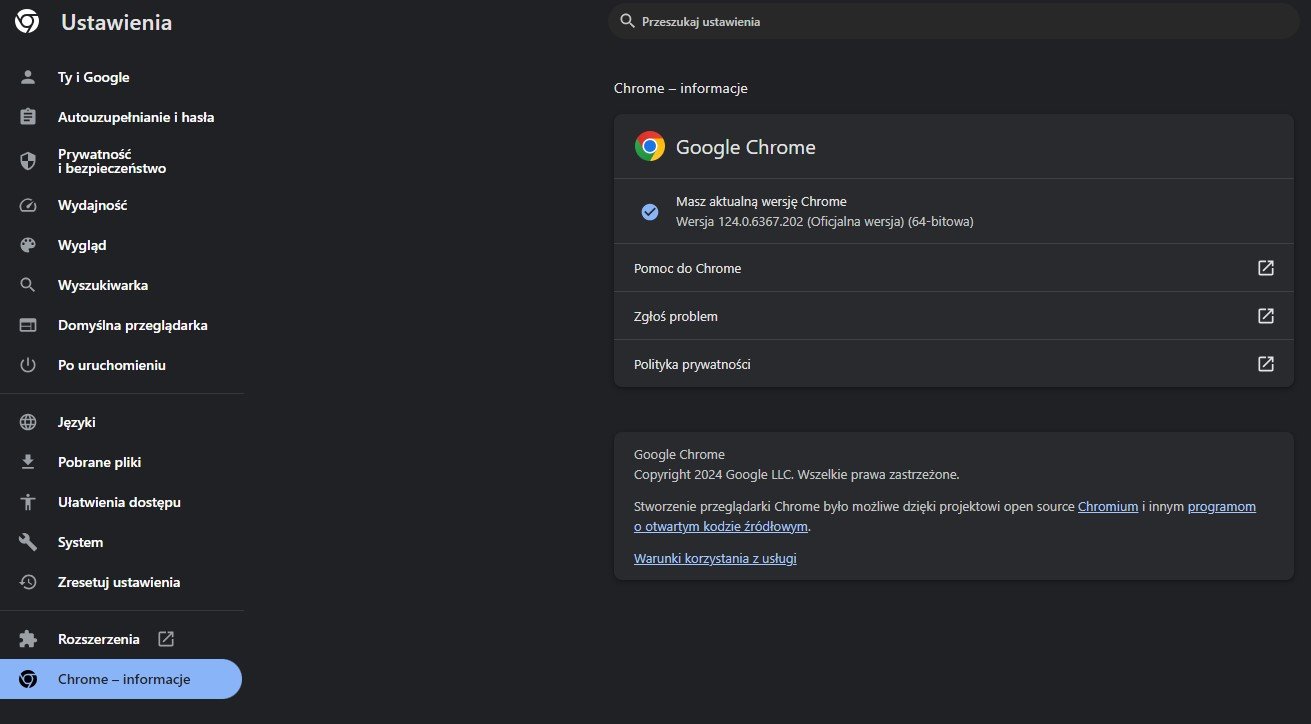Open the Polityka prywatności row
The width and height of the screenshot is (1311, 724).
pyautogui.click(x=954, y=364)
